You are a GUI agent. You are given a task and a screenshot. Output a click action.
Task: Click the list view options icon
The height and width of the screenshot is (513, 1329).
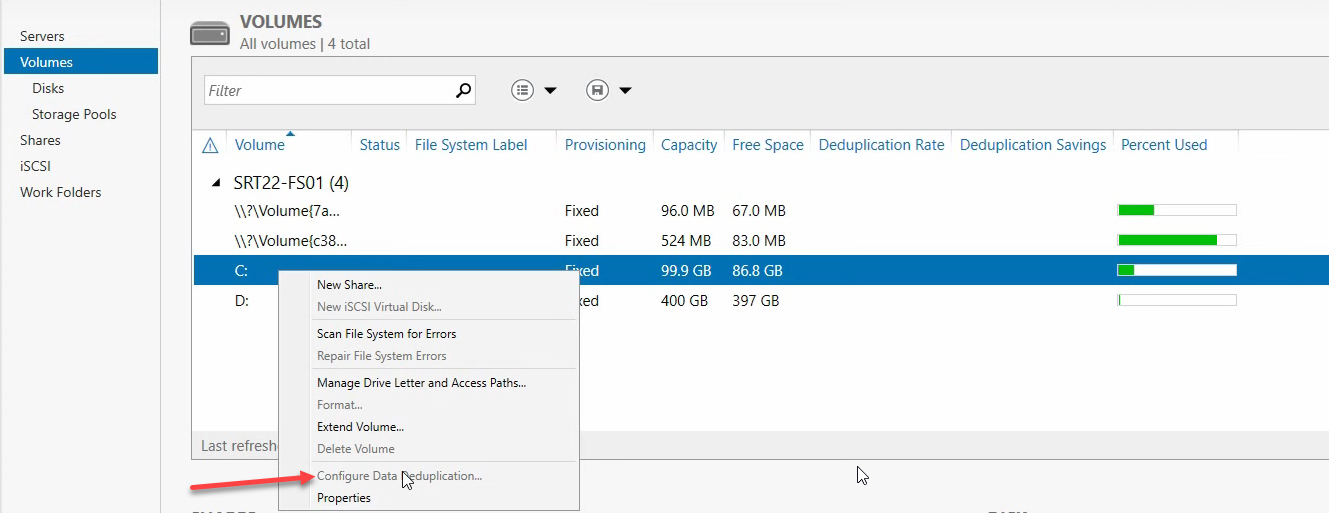(522, 90)
